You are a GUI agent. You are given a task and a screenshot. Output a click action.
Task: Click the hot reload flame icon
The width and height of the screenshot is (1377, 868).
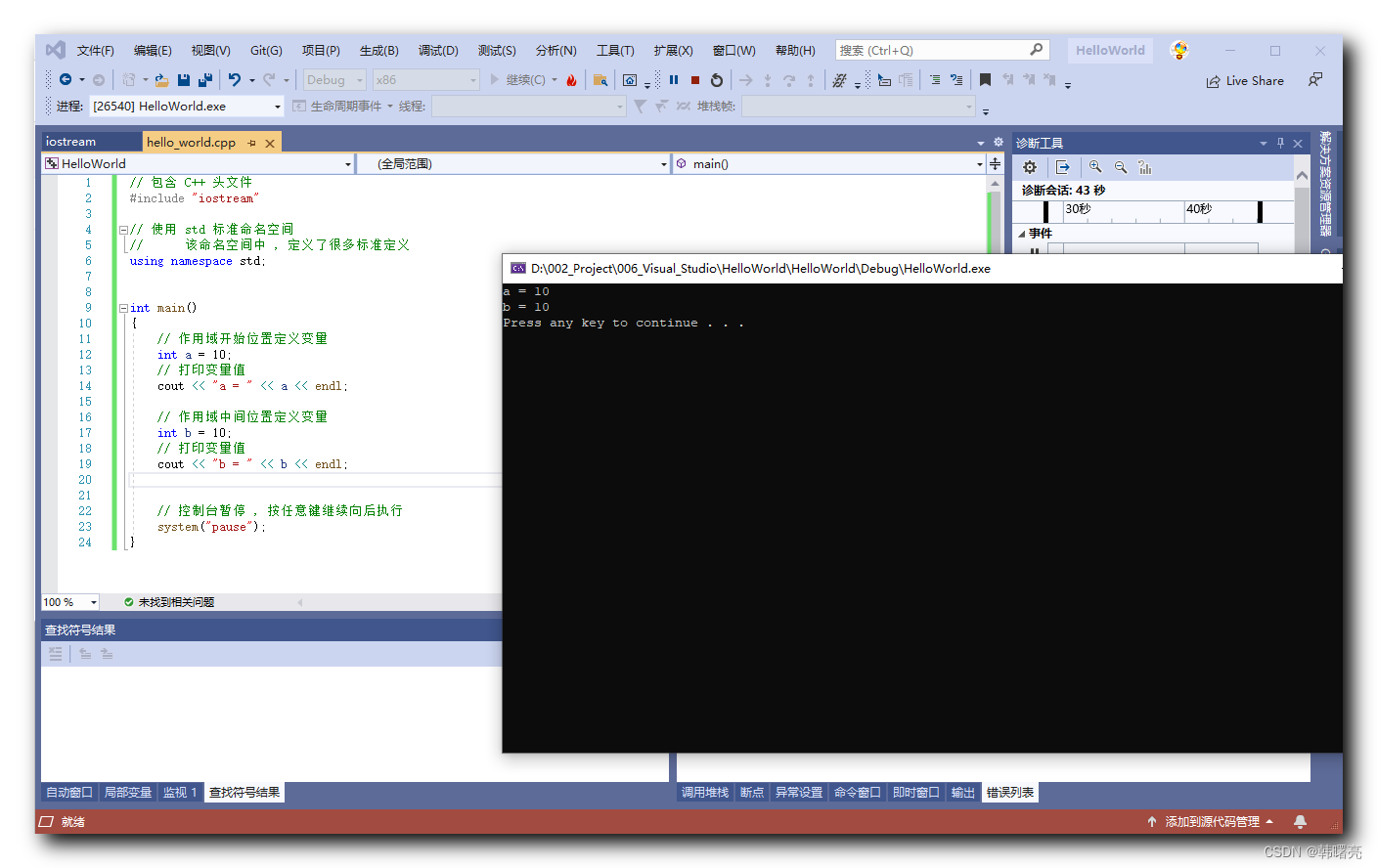[x=571, y=80]
